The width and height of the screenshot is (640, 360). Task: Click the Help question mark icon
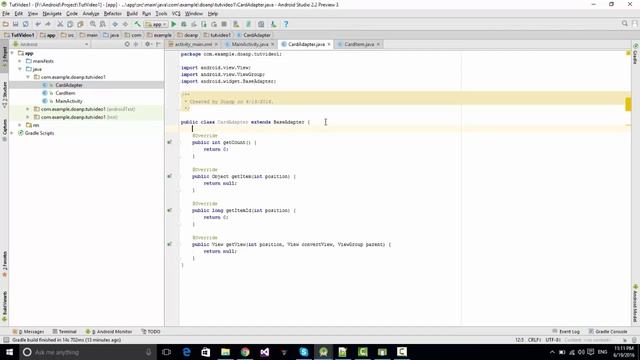pyautogui.click(x=286, y=24)
